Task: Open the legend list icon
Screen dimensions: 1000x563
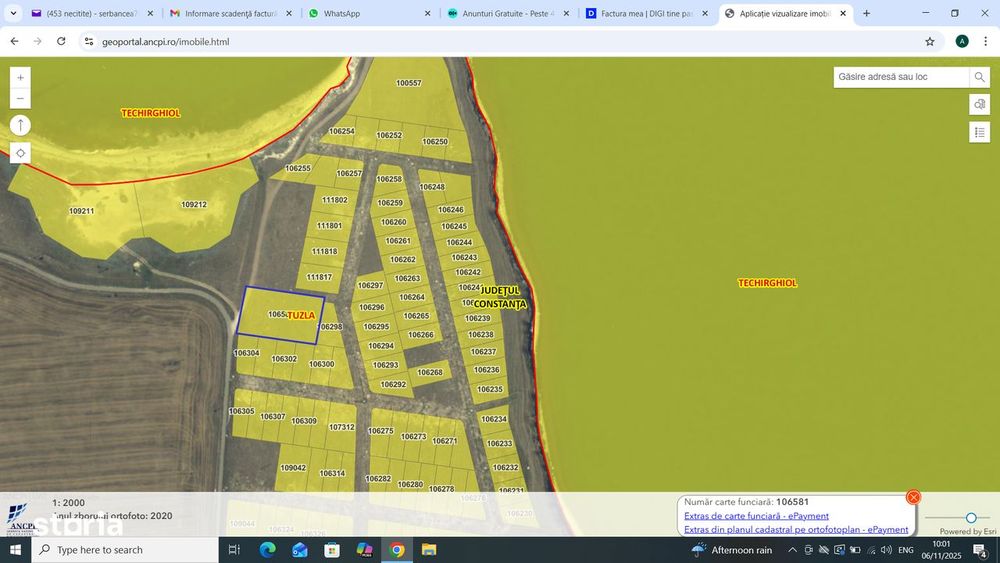Action: (x=980, y=132)
